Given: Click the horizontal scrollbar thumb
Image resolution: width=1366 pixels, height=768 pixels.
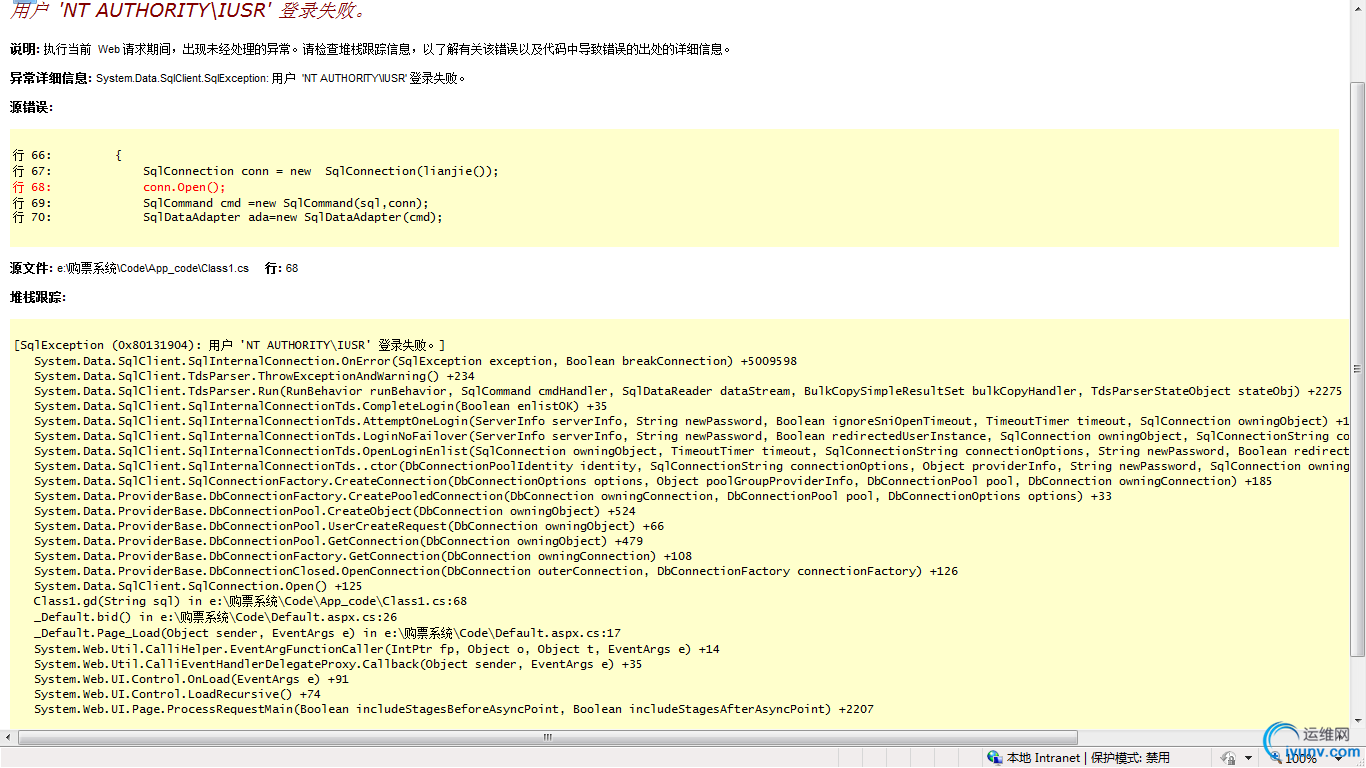Looking at the screenshot, I should [548, 737].
